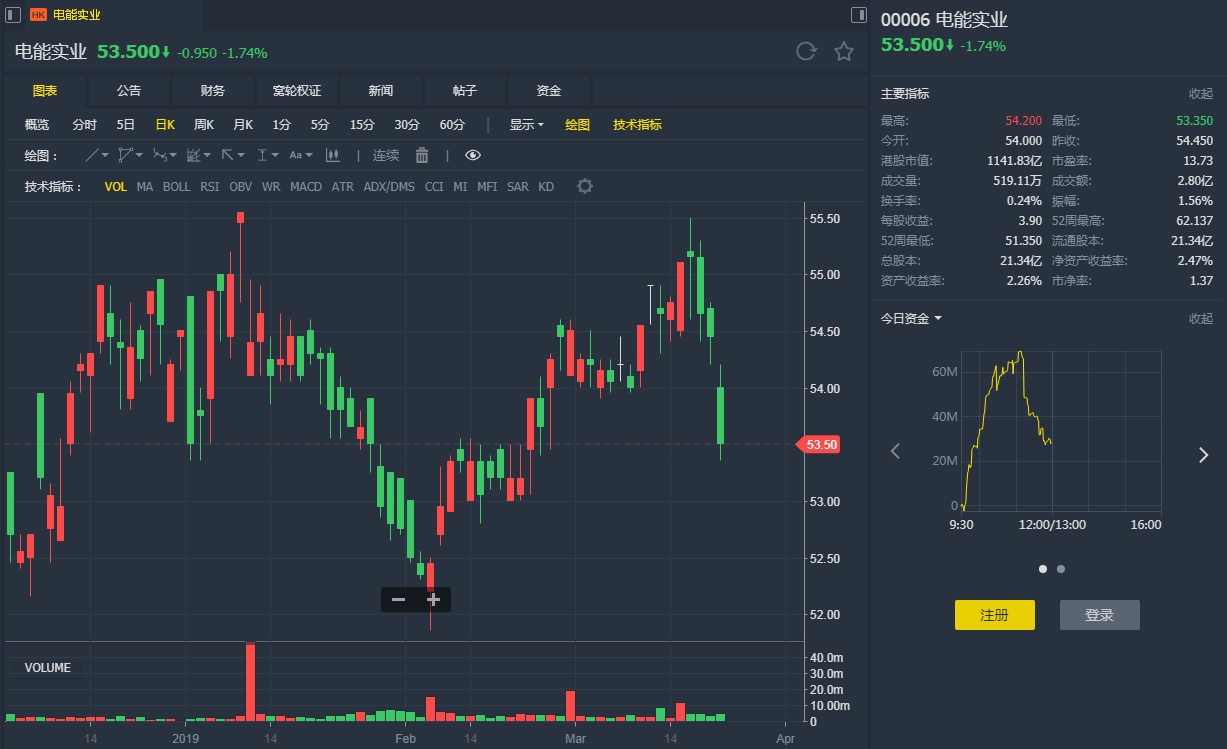
Task: Open the wave pattern tool dropdown
Action: tap(164, 155)
